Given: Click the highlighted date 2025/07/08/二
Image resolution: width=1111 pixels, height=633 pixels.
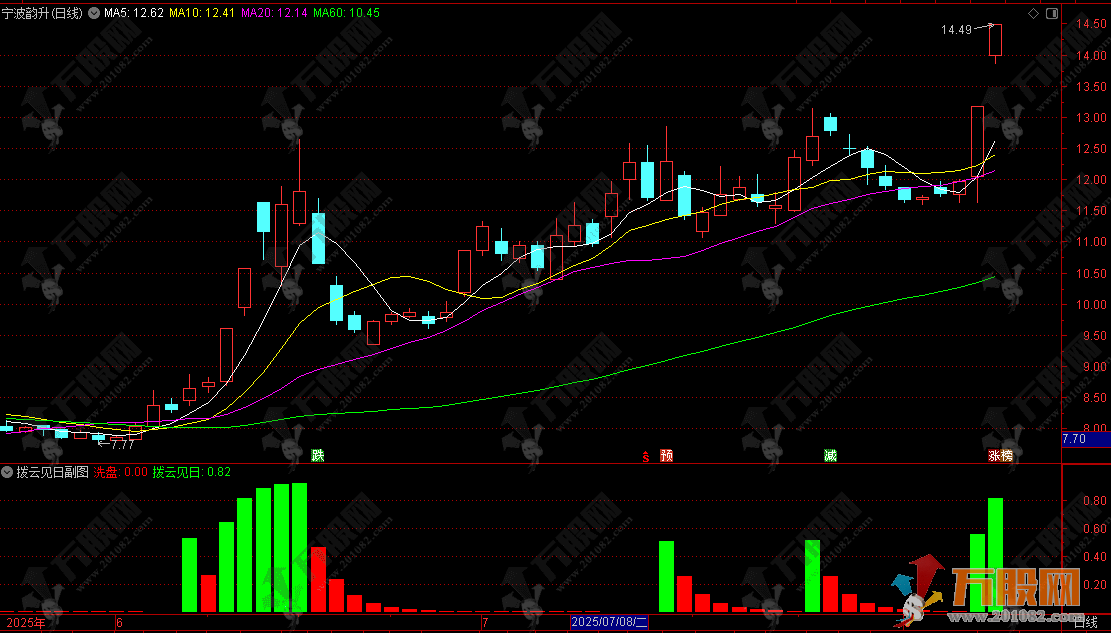Looking at the screenshot, I should coord(609,623).
